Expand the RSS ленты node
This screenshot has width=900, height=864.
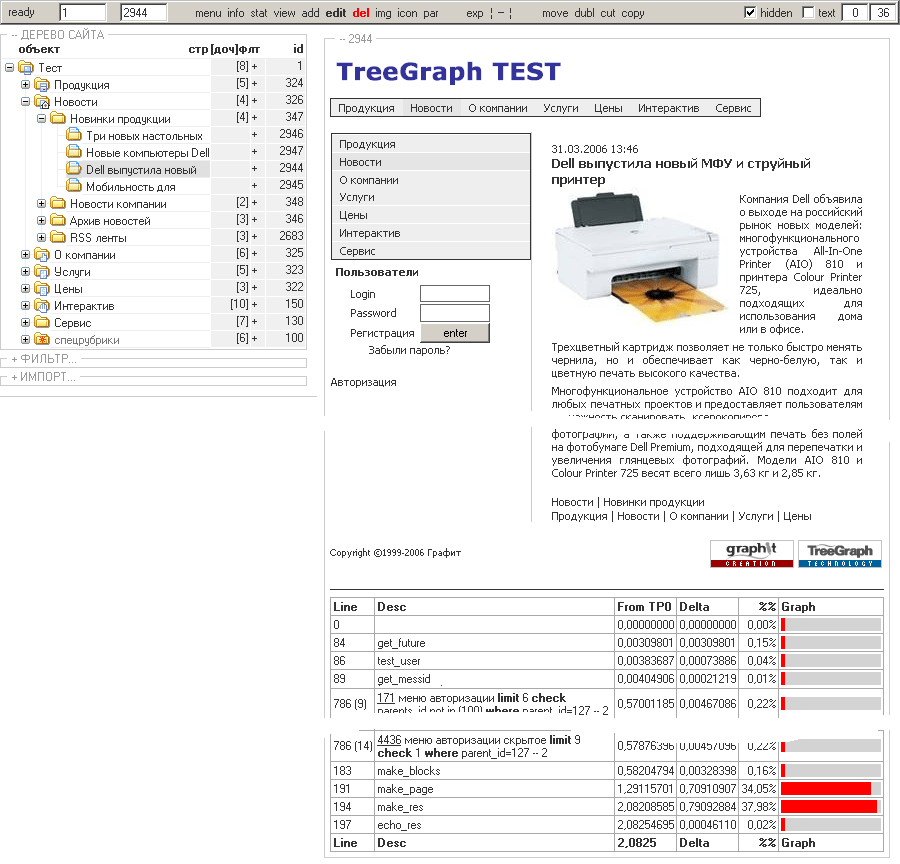click(x=41, y=237)
